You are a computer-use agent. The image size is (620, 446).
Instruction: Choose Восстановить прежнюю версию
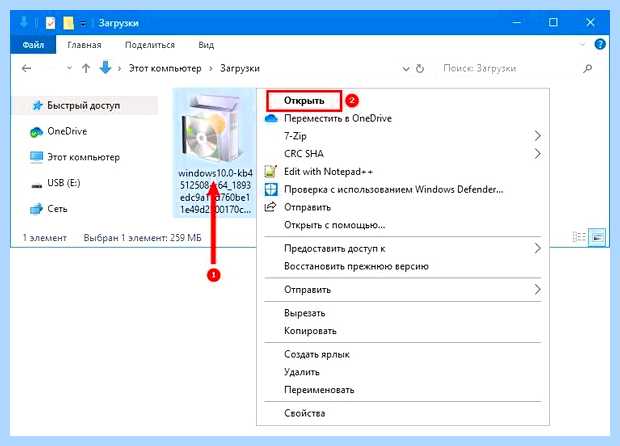click(403, 266)
